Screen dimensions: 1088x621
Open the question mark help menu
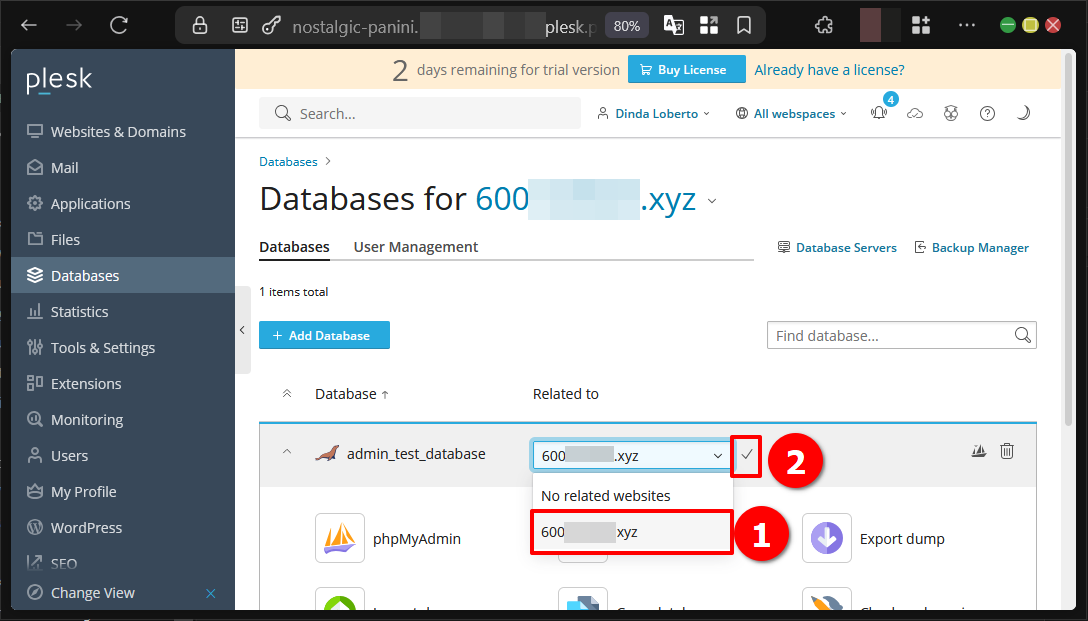pos(987,113)
